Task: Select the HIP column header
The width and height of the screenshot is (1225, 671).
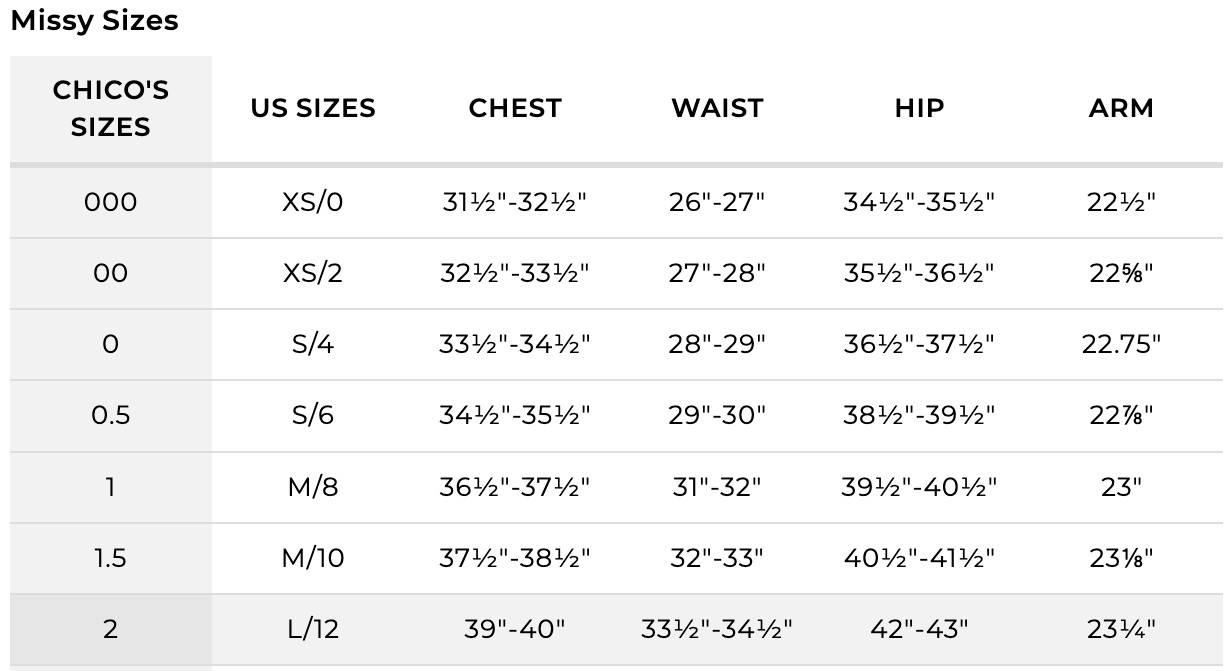Action: pos(919,108)
